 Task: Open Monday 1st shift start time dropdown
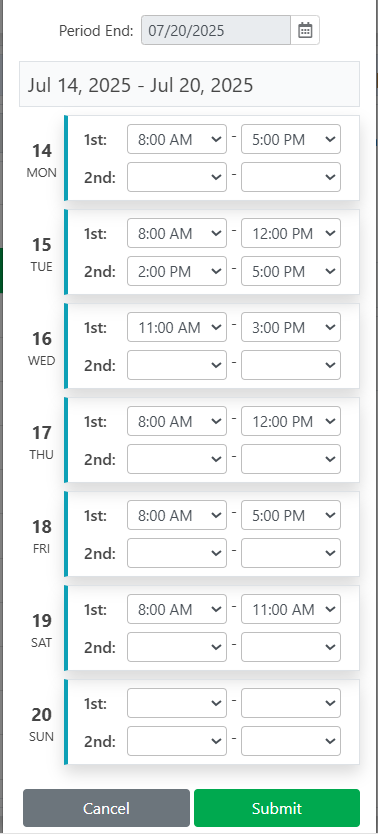click(177, 139)
